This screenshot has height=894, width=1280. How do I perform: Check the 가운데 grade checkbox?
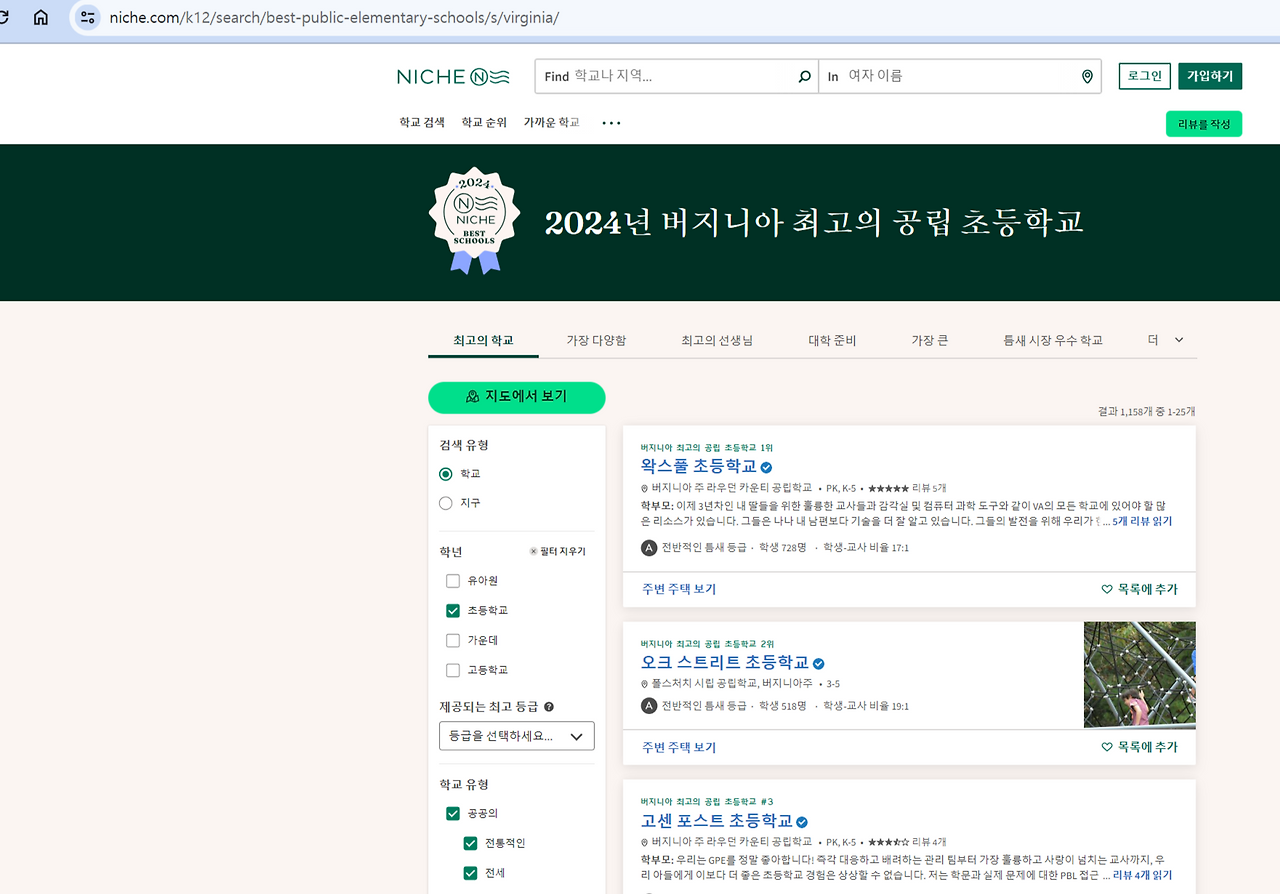[453, 641]
